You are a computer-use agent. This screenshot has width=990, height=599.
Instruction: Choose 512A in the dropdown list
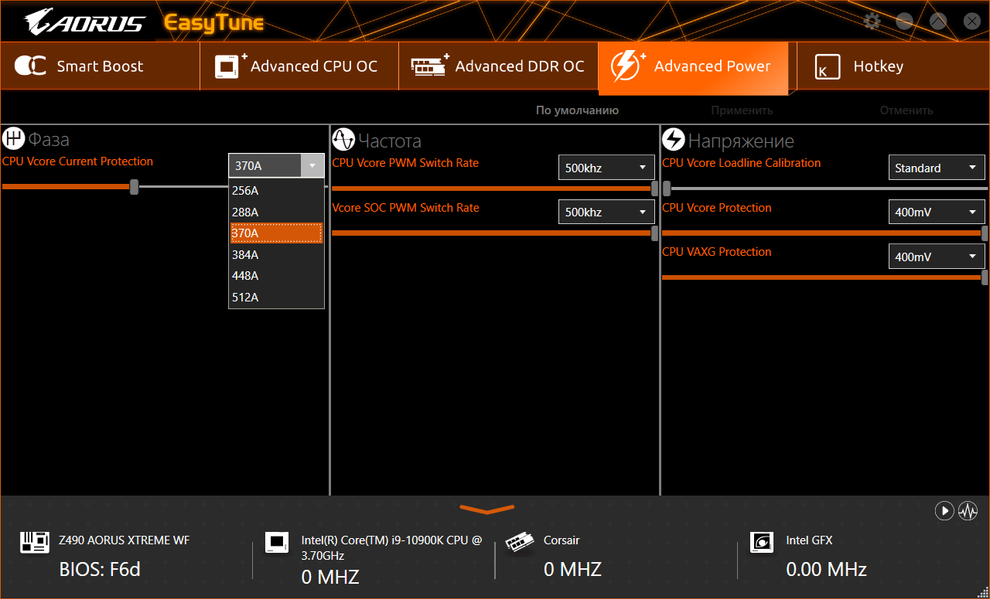tap(277, 297)
